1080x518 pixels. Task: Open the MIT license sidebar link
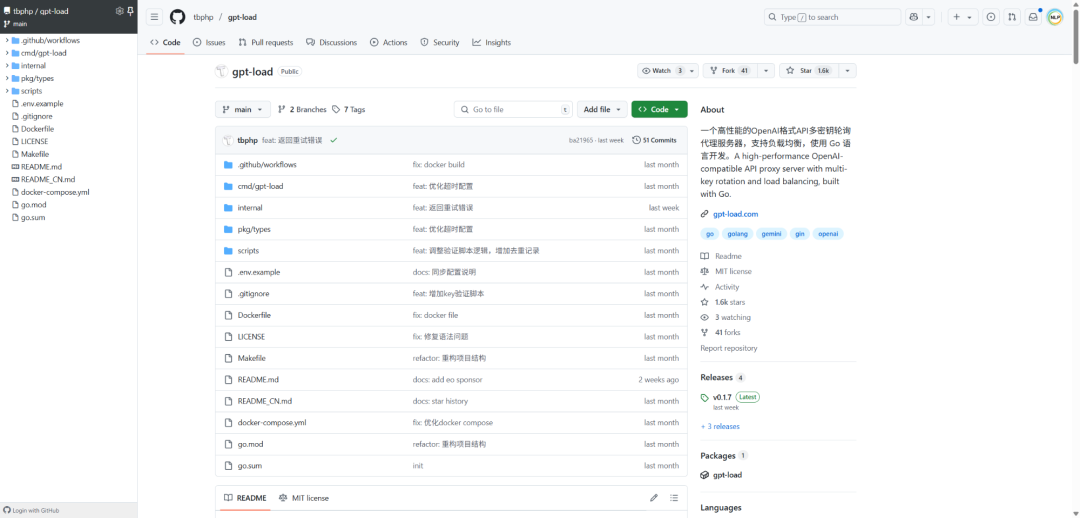click(x=726, y=271)
